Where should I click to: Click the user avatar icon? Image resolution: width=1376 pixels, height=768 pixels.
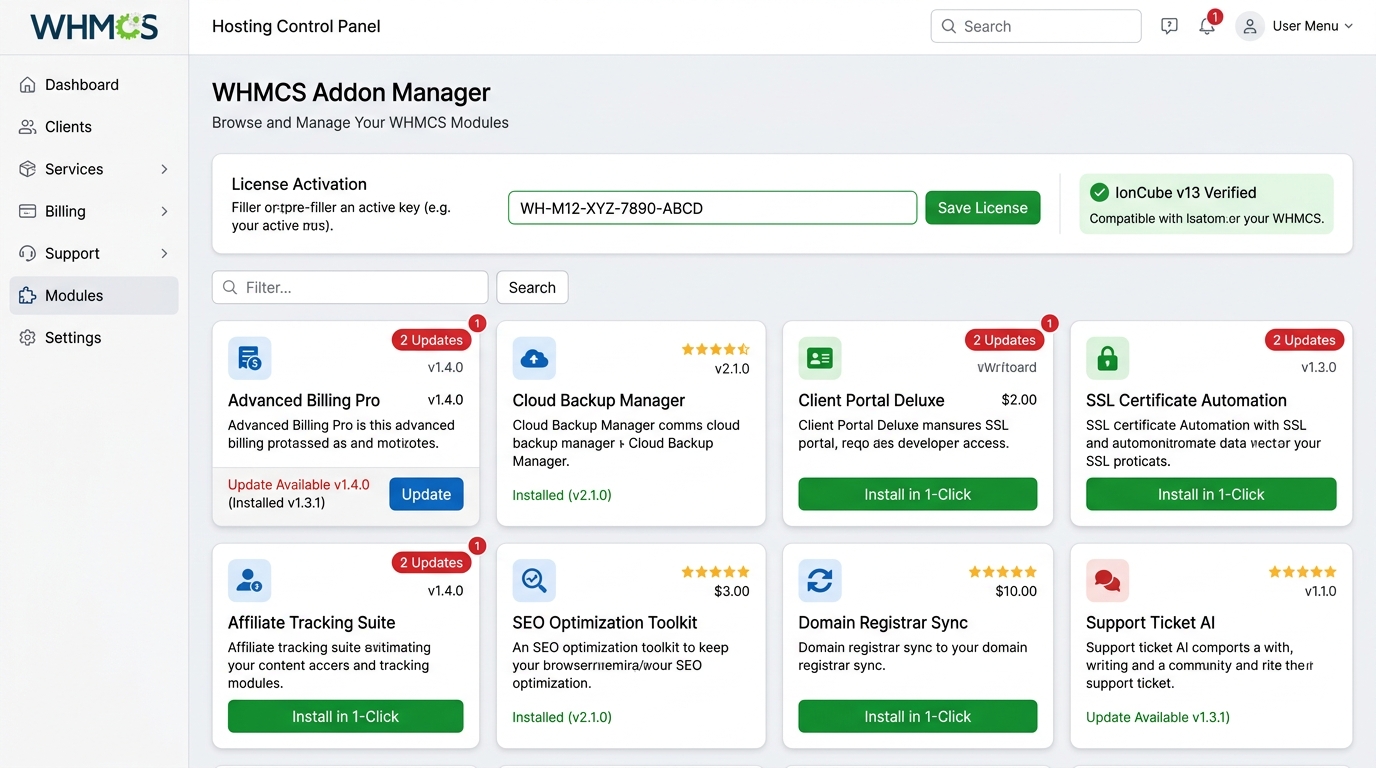[1249, 26]
